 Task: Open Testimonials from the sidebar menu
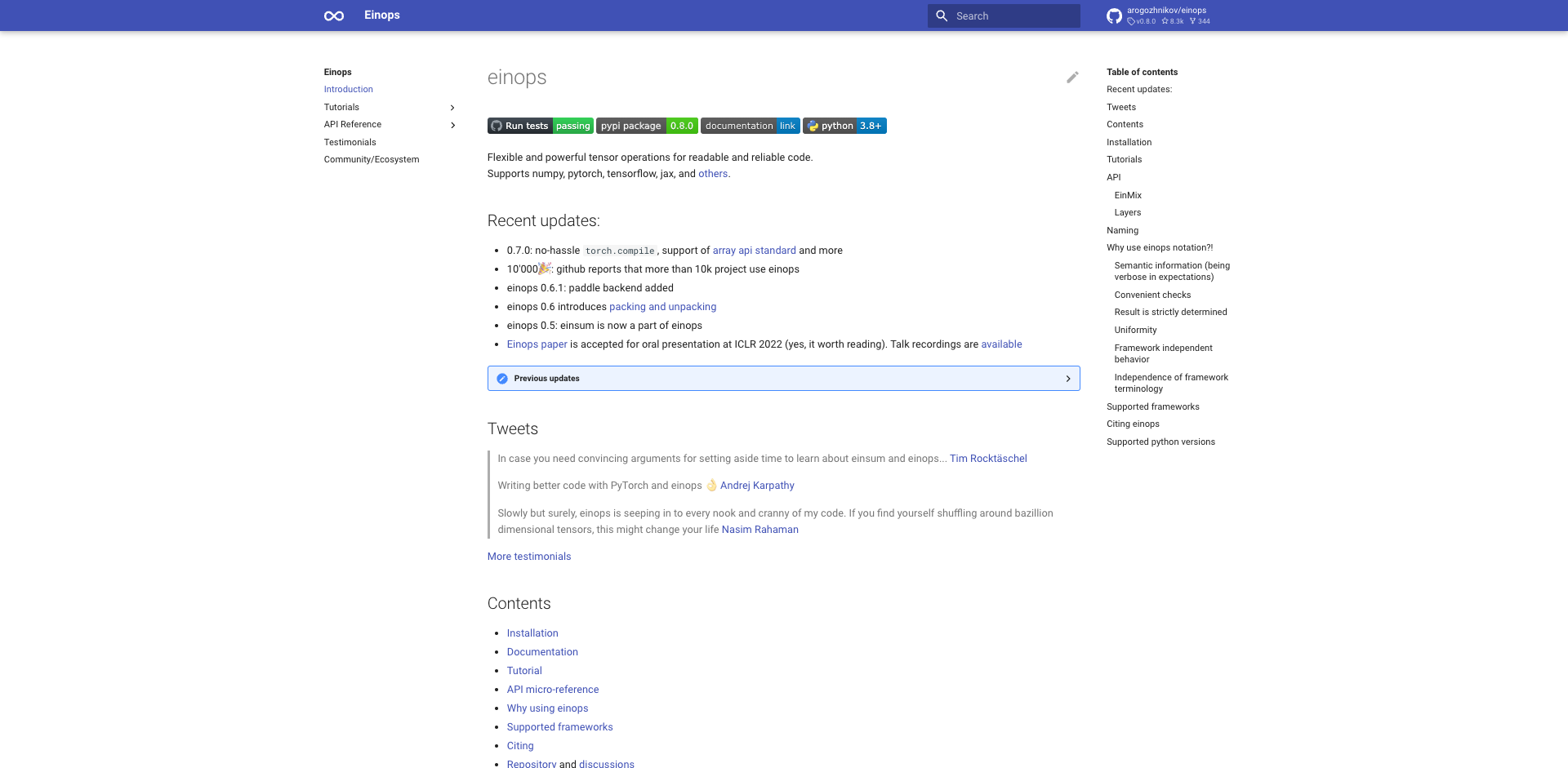click(350, 142)
